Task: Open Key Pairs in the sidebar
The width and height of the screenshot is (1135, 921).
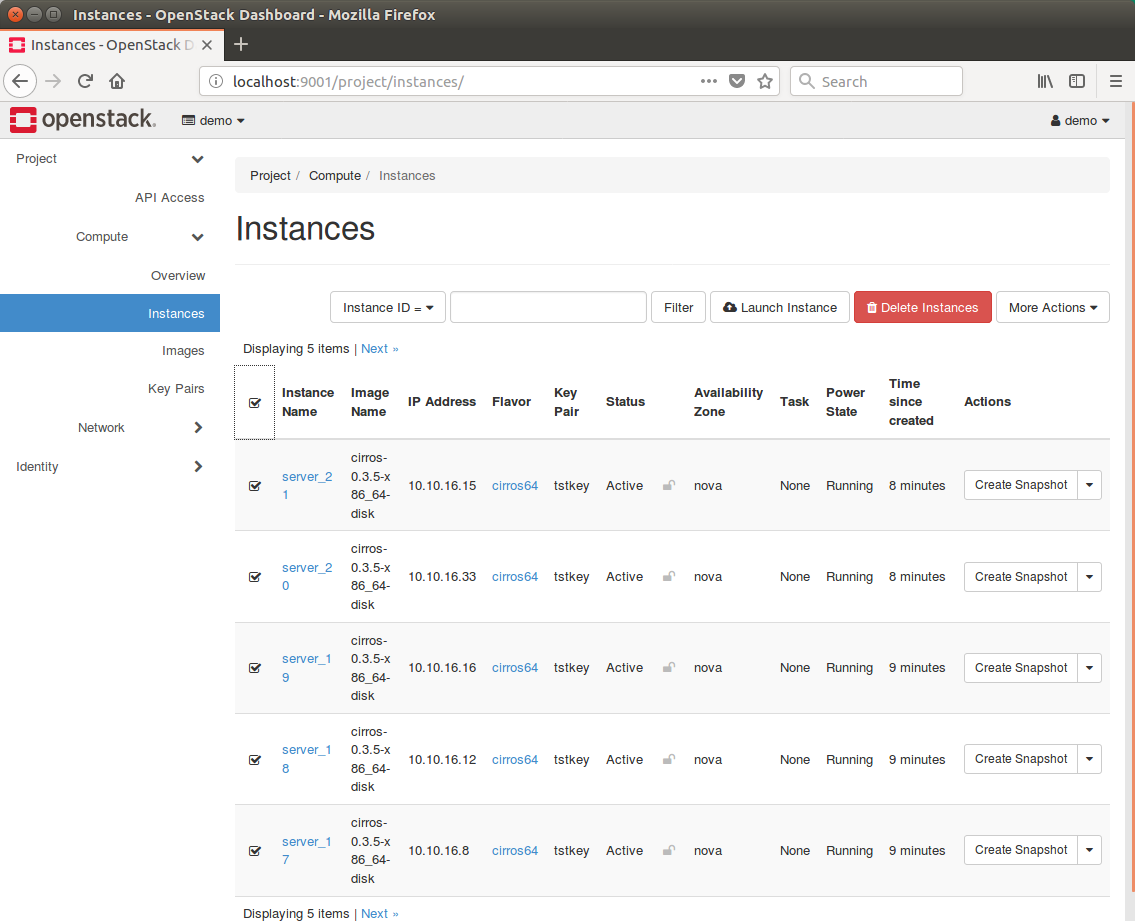Action: [x=176, y=389]
